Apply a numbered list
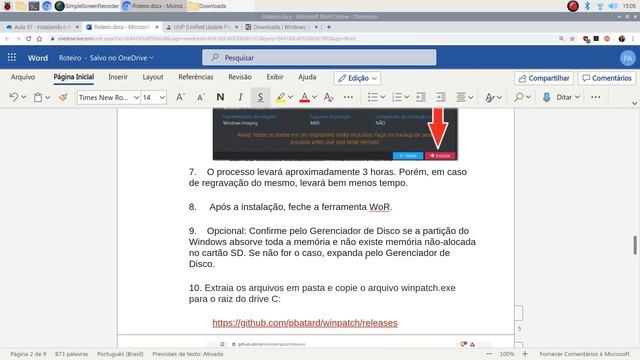640x360 pixels. coord(397,97)
